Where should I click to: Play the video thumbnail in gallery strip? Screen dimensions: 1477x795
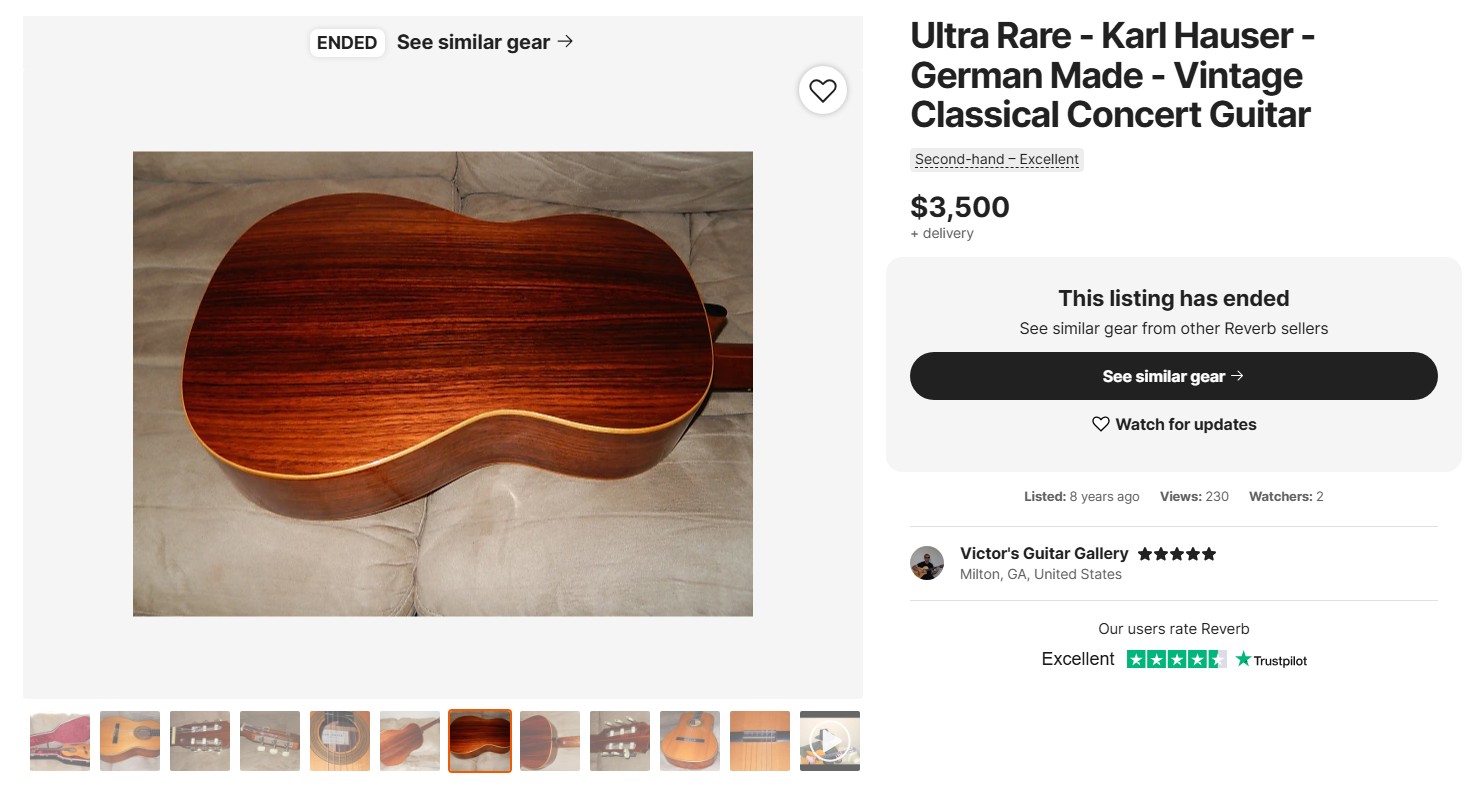tap(829, 741)
